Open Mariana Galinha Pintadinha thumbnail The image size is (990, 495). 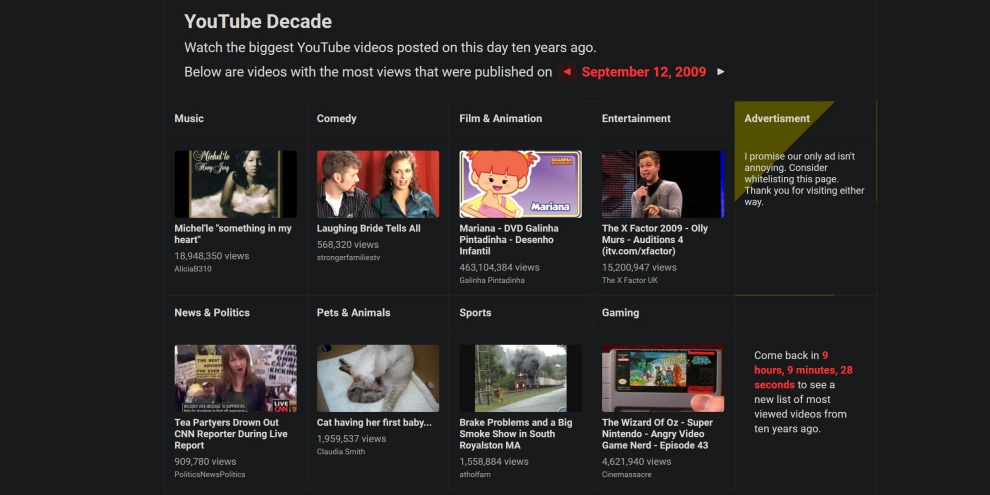[x=520, y=184]
